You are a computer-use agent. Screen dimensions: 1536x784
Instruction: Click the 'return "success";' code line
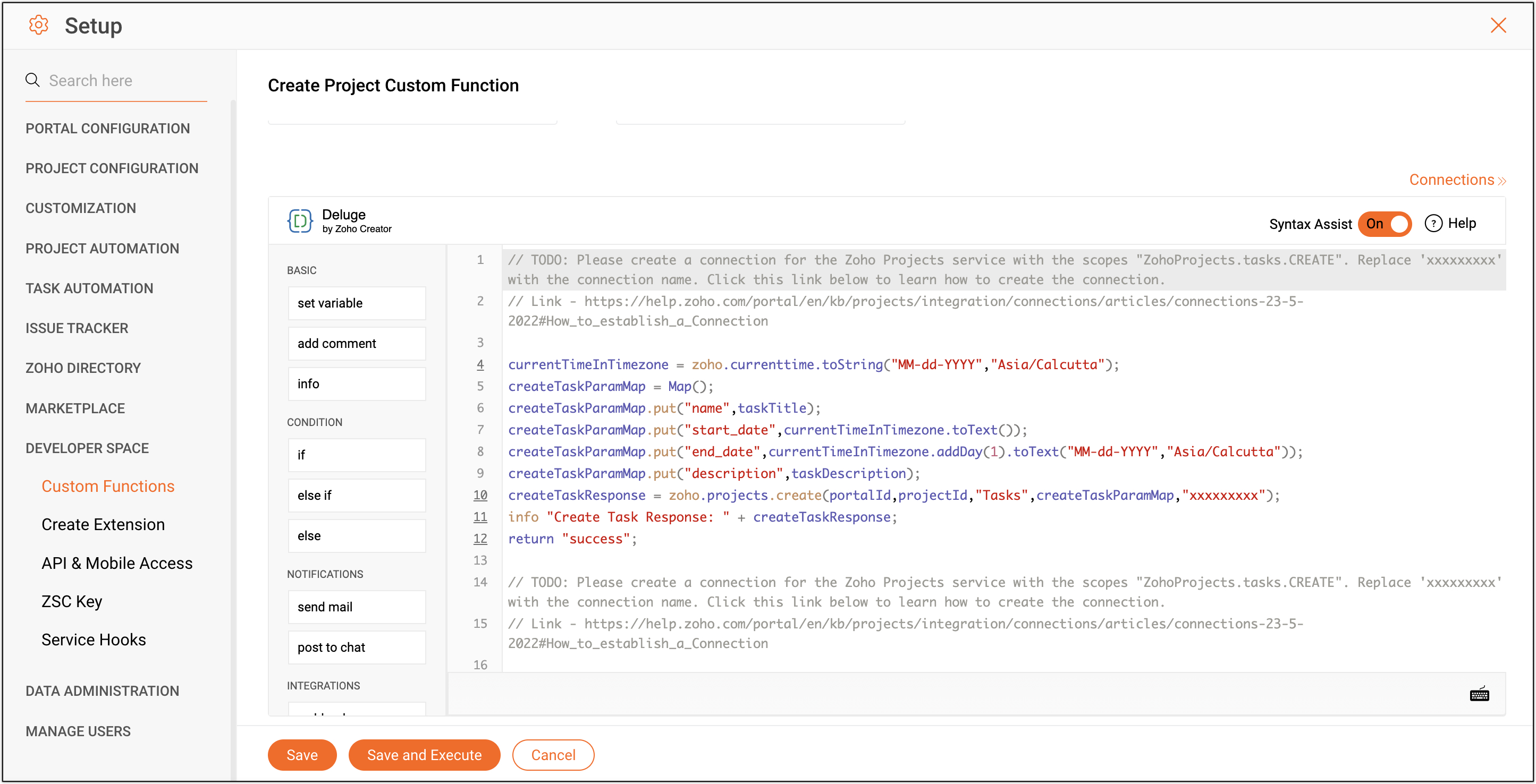click(572, 539)
